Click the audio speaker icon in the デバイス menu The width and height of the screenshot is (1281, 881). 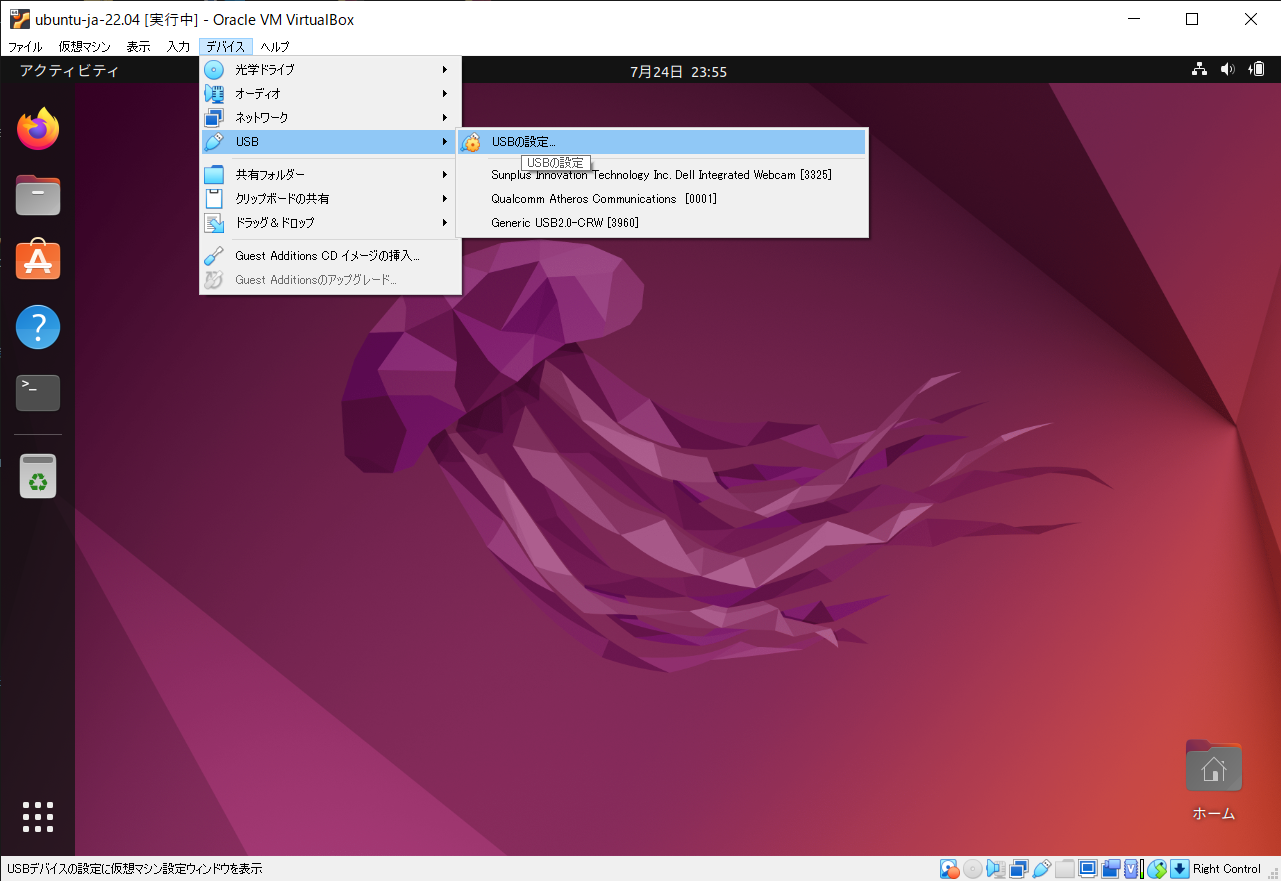(214, 94)
